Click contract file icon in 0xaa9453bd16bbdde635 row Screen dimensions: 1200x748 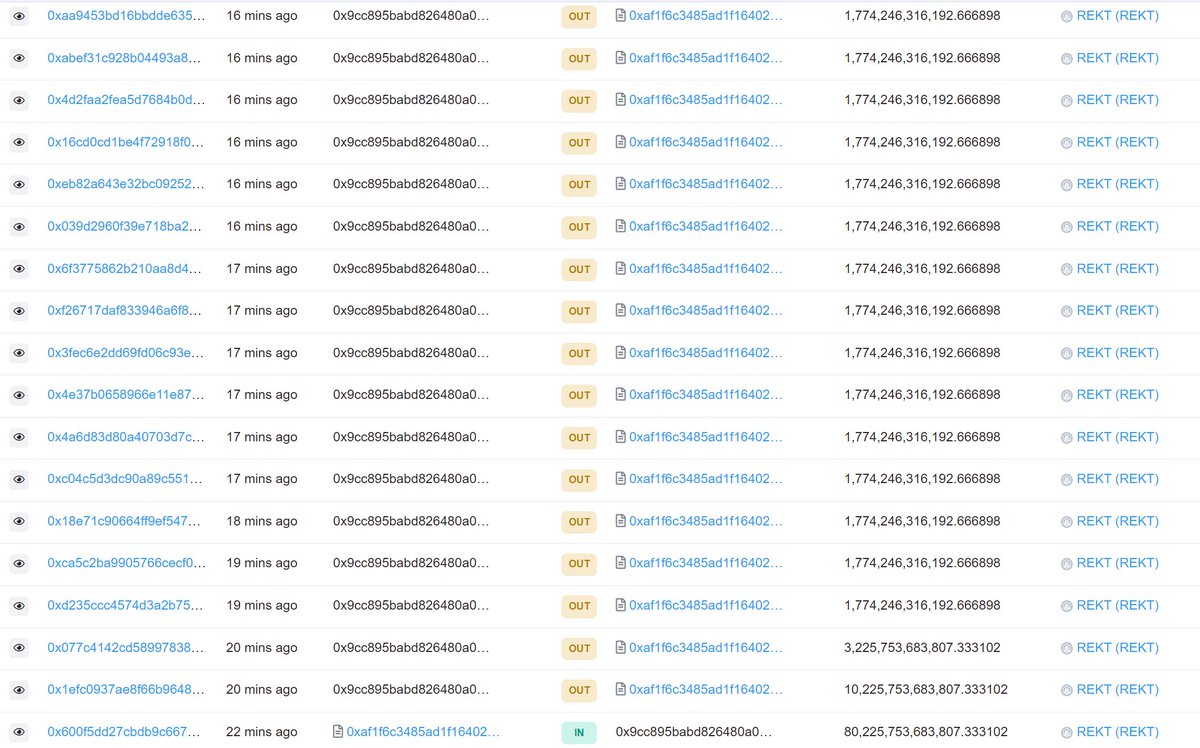(x=621, y=16)
